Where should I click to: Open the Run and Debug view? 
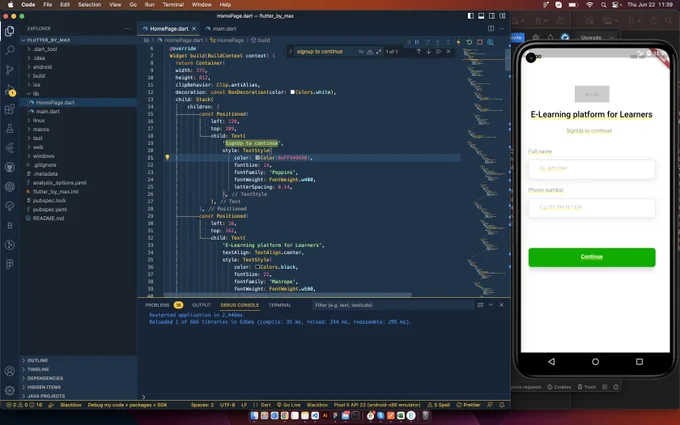[10, 90]
